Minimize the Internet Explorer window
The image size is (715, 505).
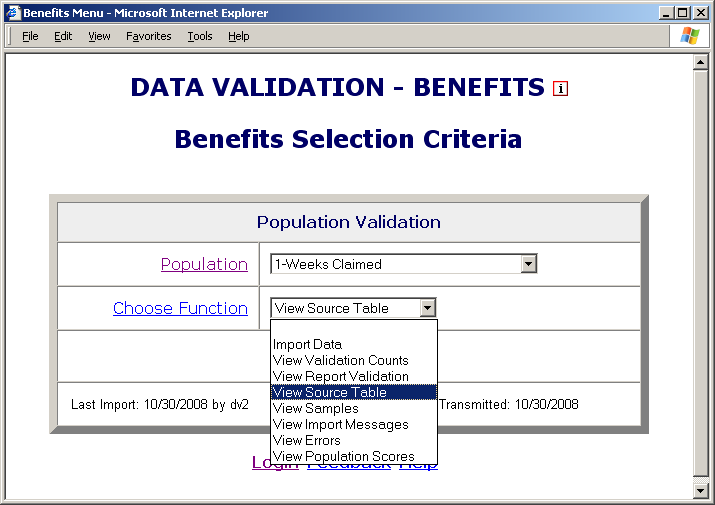[x=667, y=13]
